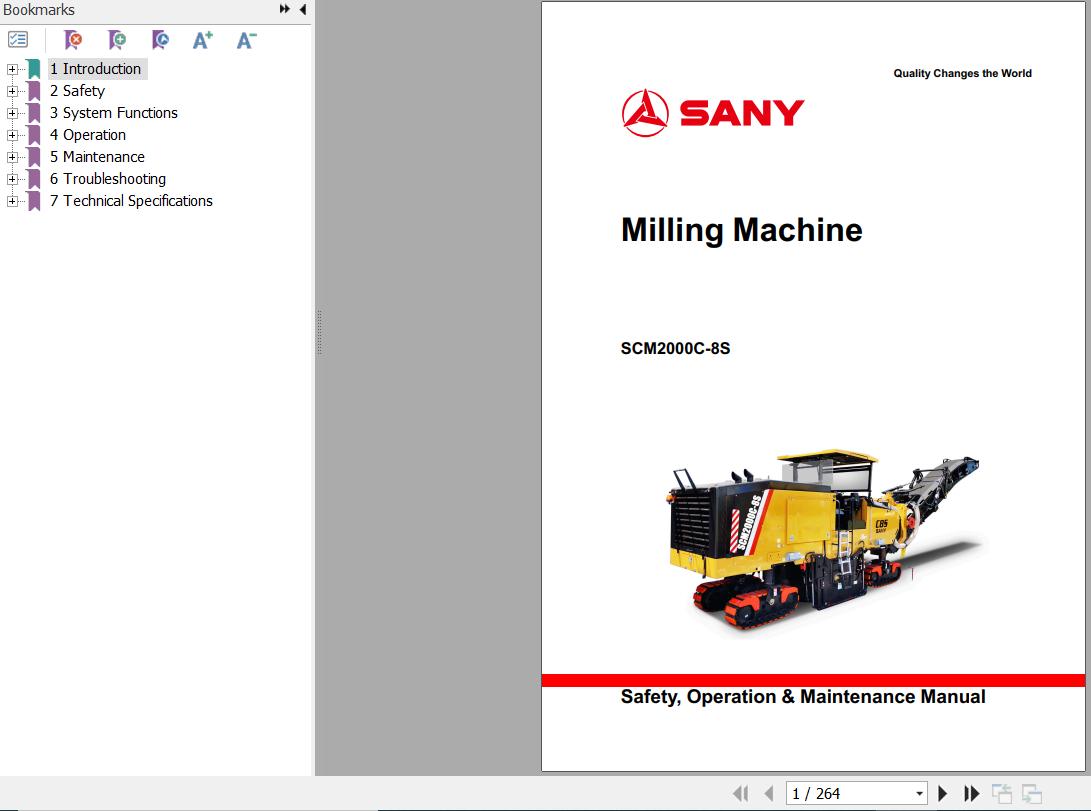Collapse the Bookmarks panel with left arrow
Viewport: 1091px width, 811px height.
(x=303, y=9)
